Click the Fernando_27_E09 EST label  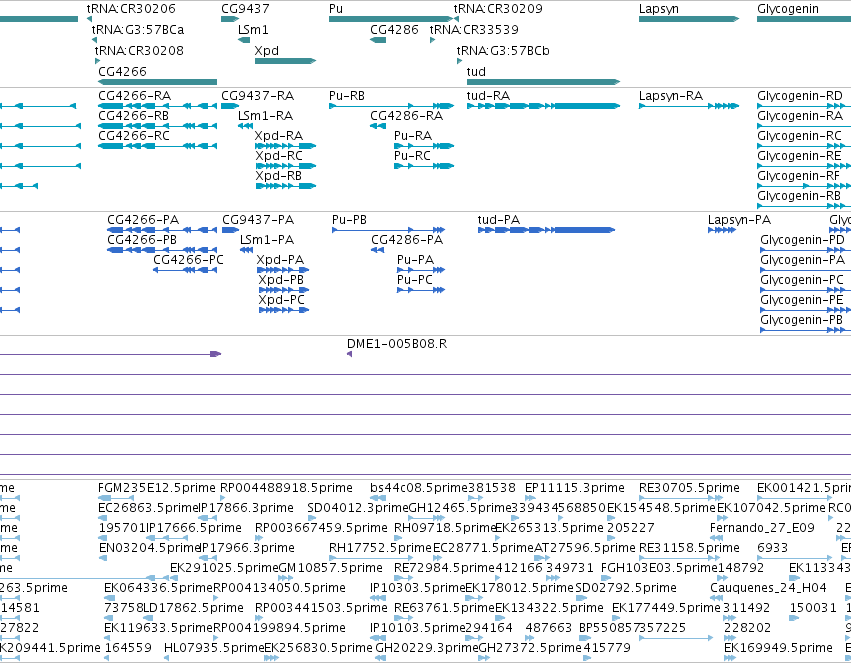762,528
